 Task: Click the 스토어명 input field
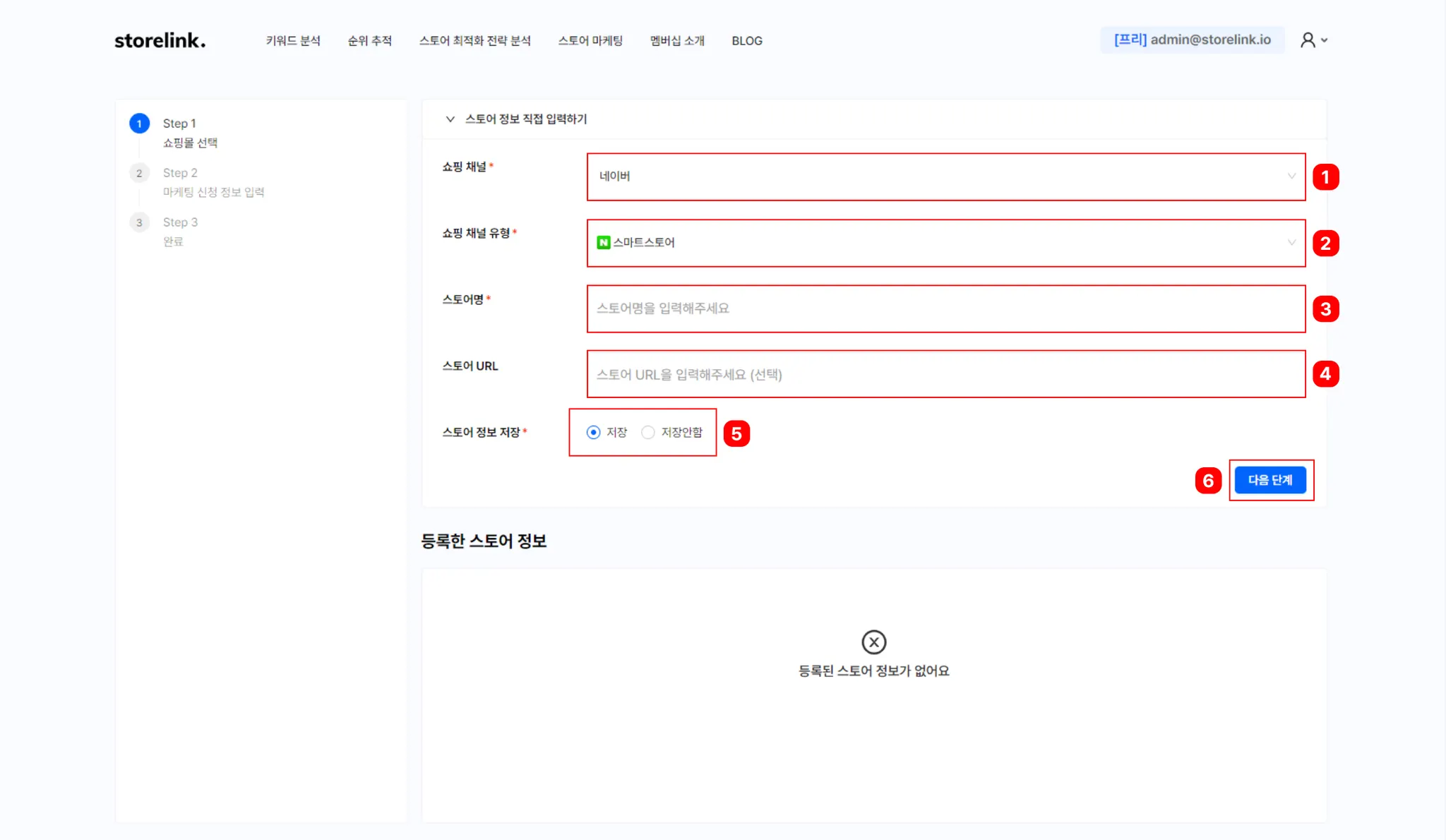[x=945, y=308]
